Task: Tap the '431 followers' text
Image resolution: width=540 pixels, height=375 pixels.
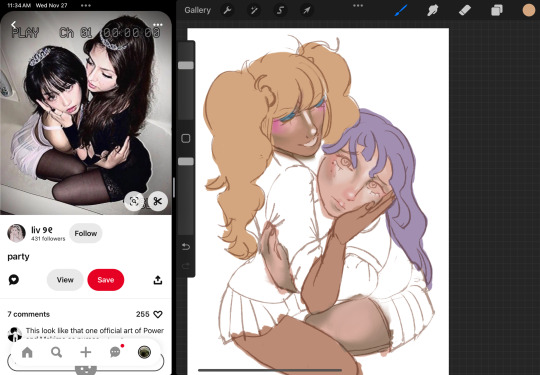Action: (x=48, y=239)
